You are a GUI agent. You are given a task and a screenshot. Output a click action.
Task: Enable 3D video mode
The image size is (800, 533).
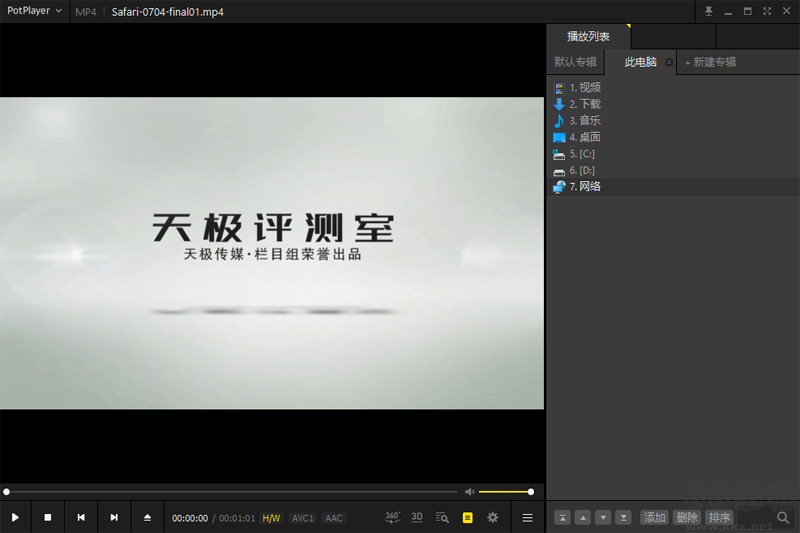tap(417, 517)
